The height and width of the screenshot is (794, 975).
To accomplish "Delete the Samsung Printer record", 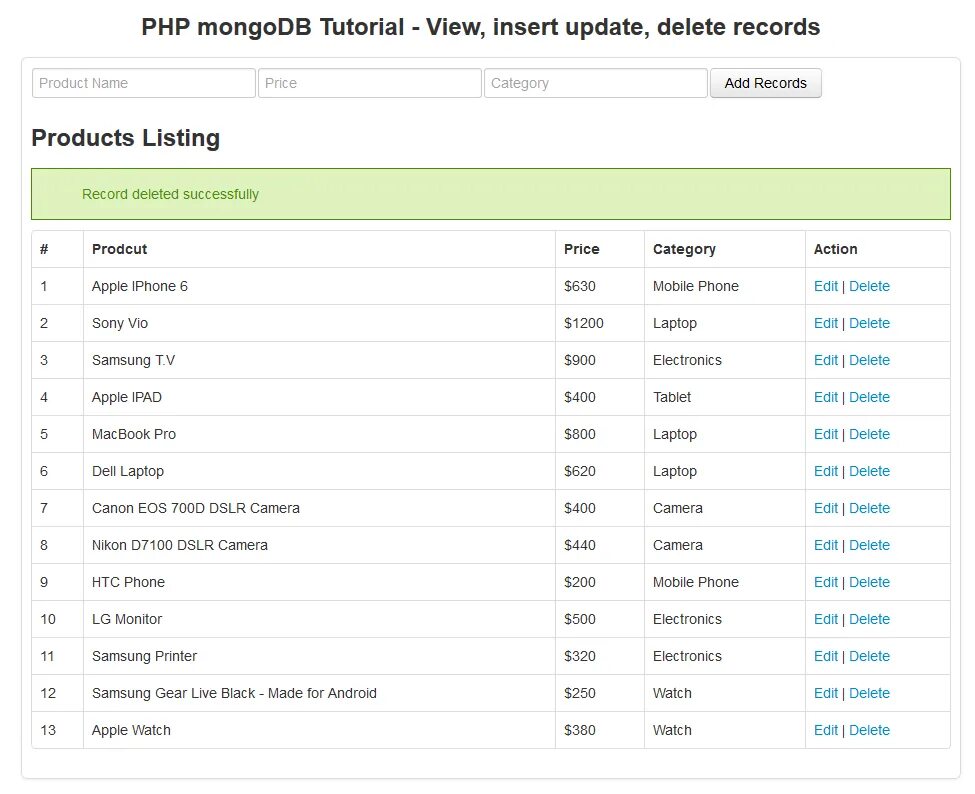I will tap(869, 656).
